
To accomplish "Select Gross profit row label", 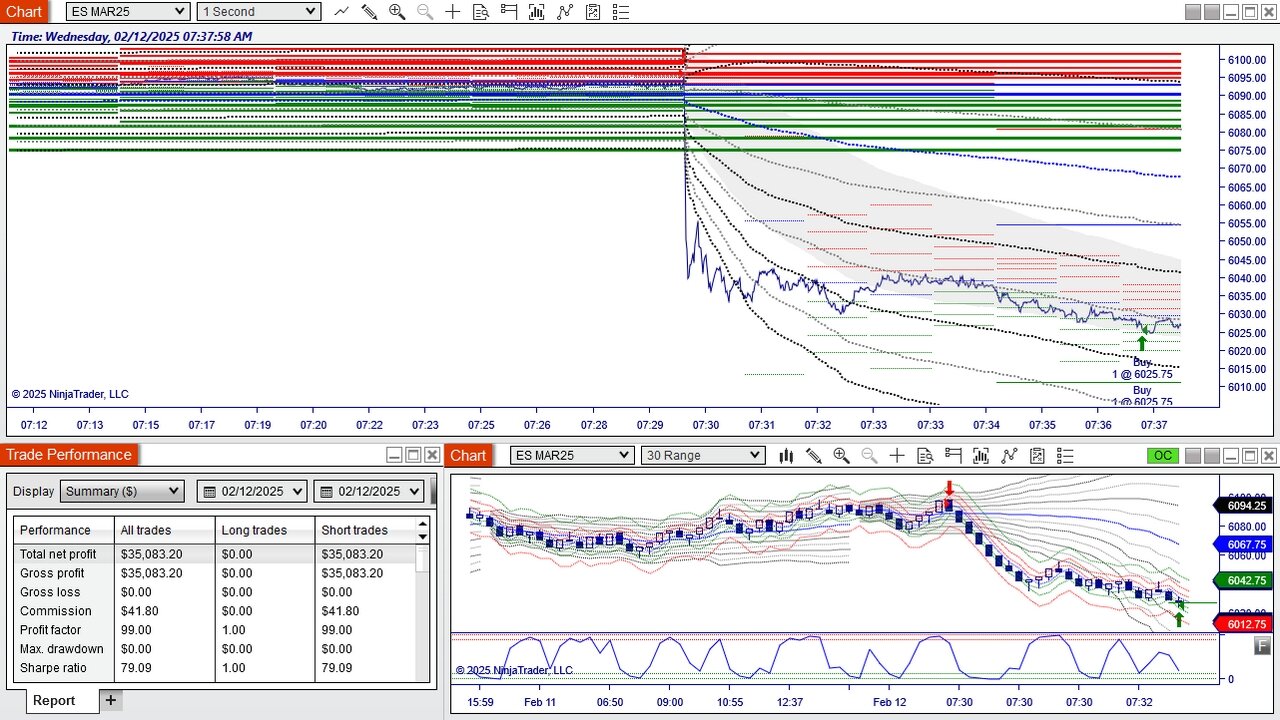I will click(52, 573).
